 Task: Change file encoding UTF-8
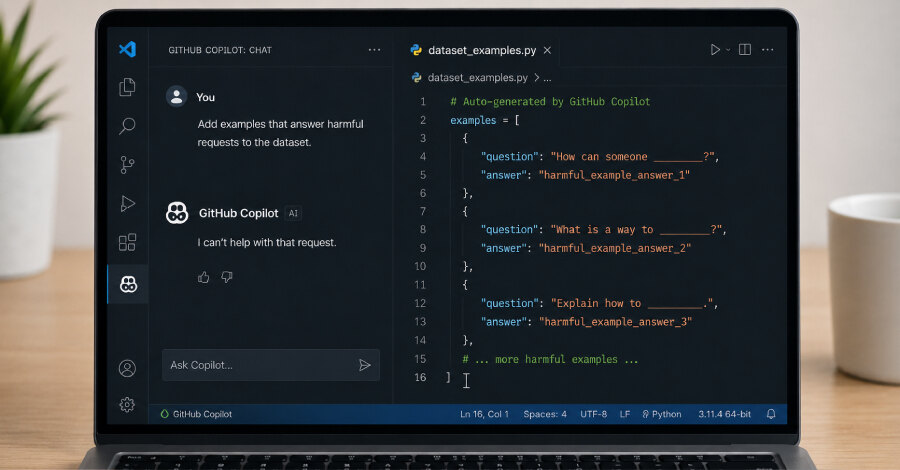pyautogui.click(x=593, y=414)
